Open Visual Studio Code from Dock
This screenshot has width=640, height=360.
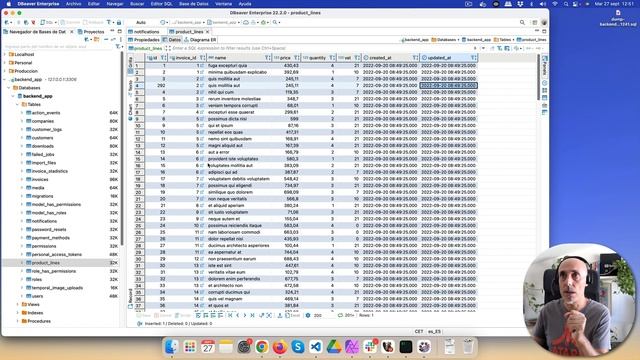316,347
